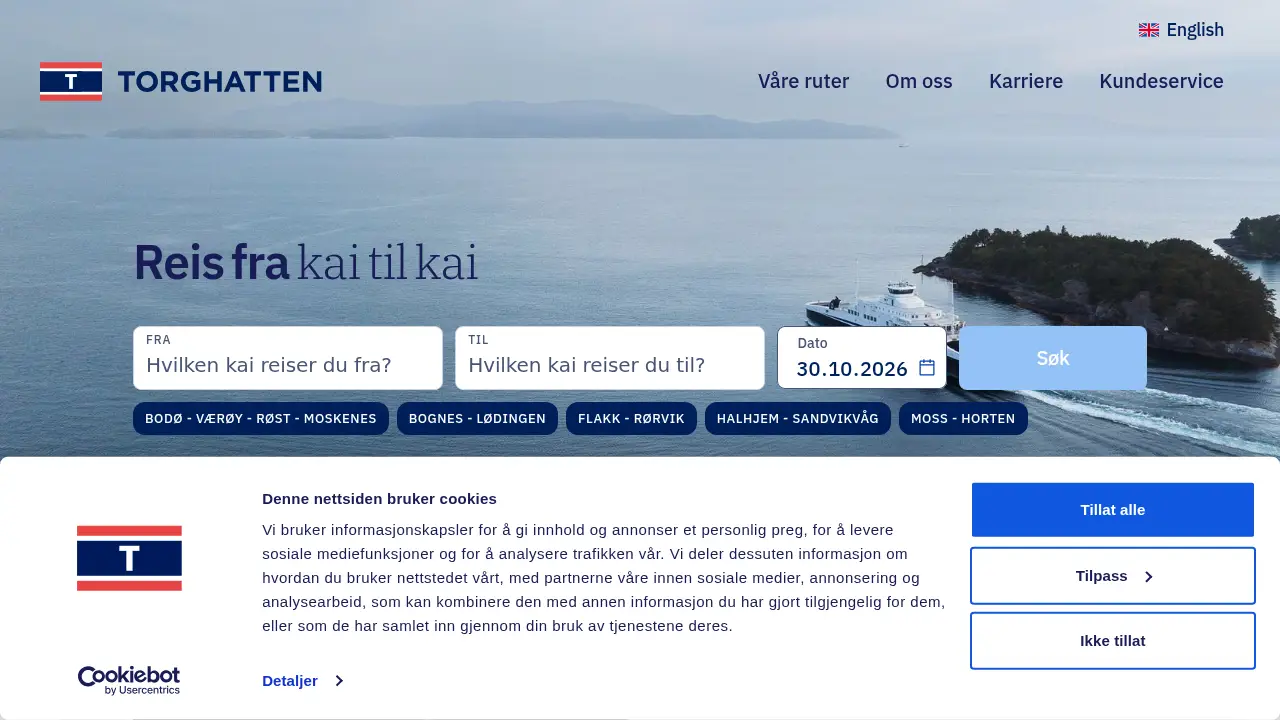This screenshot has width=1280, height=720.
Task: Click the Torghatten flag logo in header
Action: 71,81
